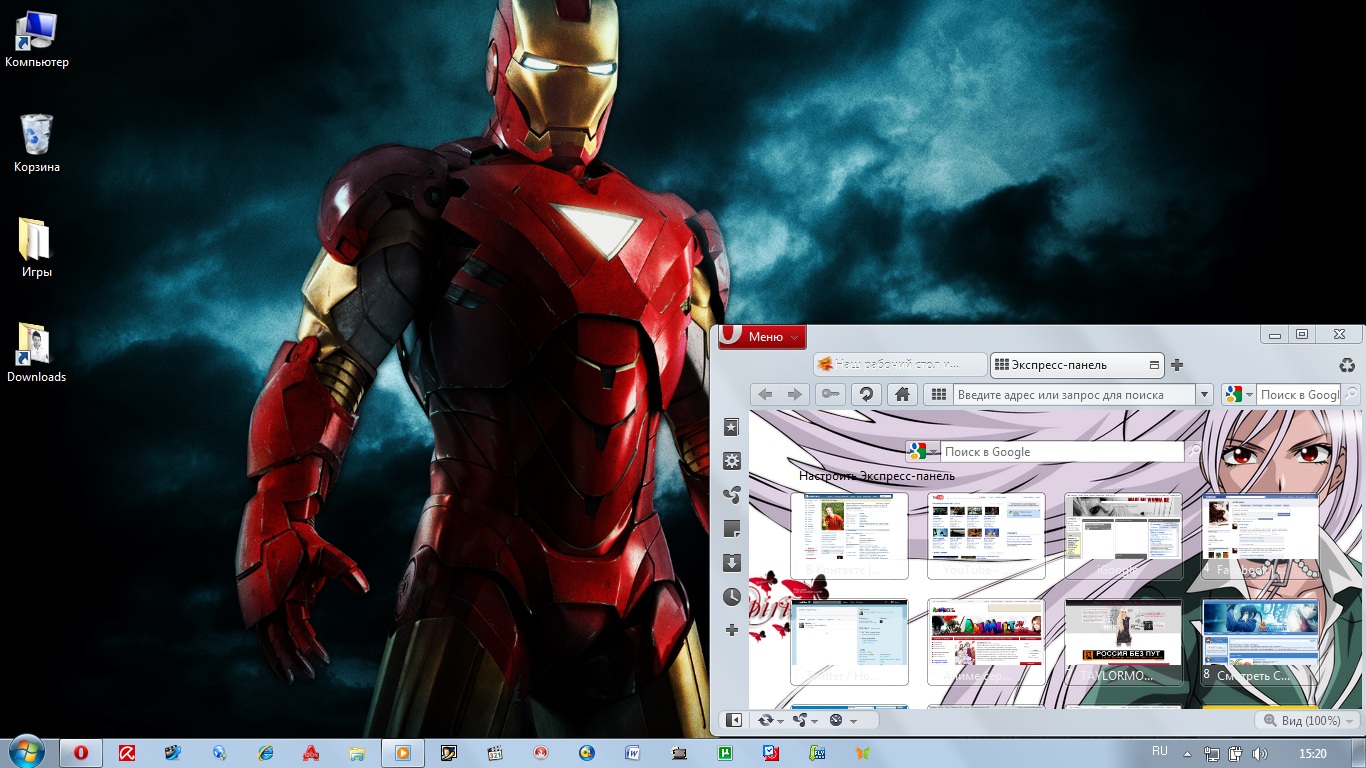
Task: Open iGoogle speed dial thumbnail
Action: [1123, 535]
